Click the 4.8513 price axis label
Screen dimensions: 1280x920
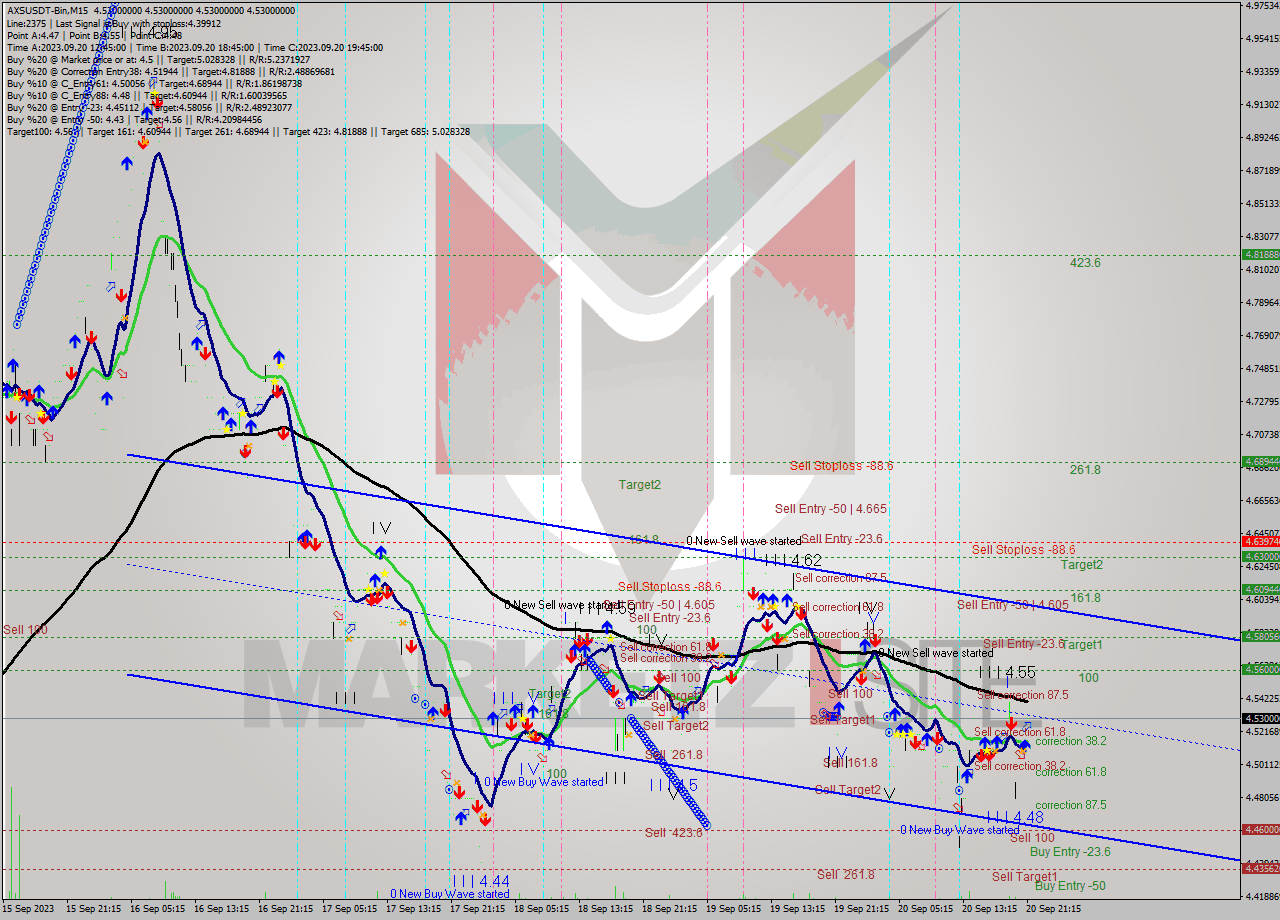(1261, 204)
